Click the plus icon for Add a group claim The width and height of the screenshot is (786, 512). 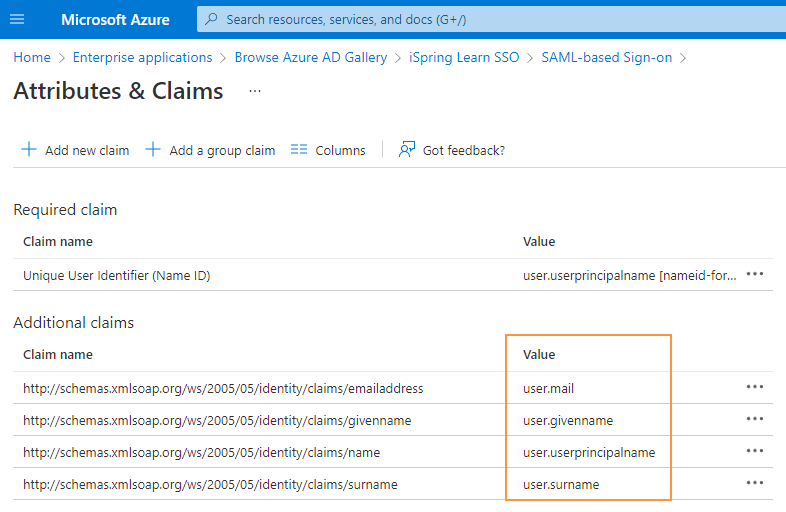pos(153,149)
